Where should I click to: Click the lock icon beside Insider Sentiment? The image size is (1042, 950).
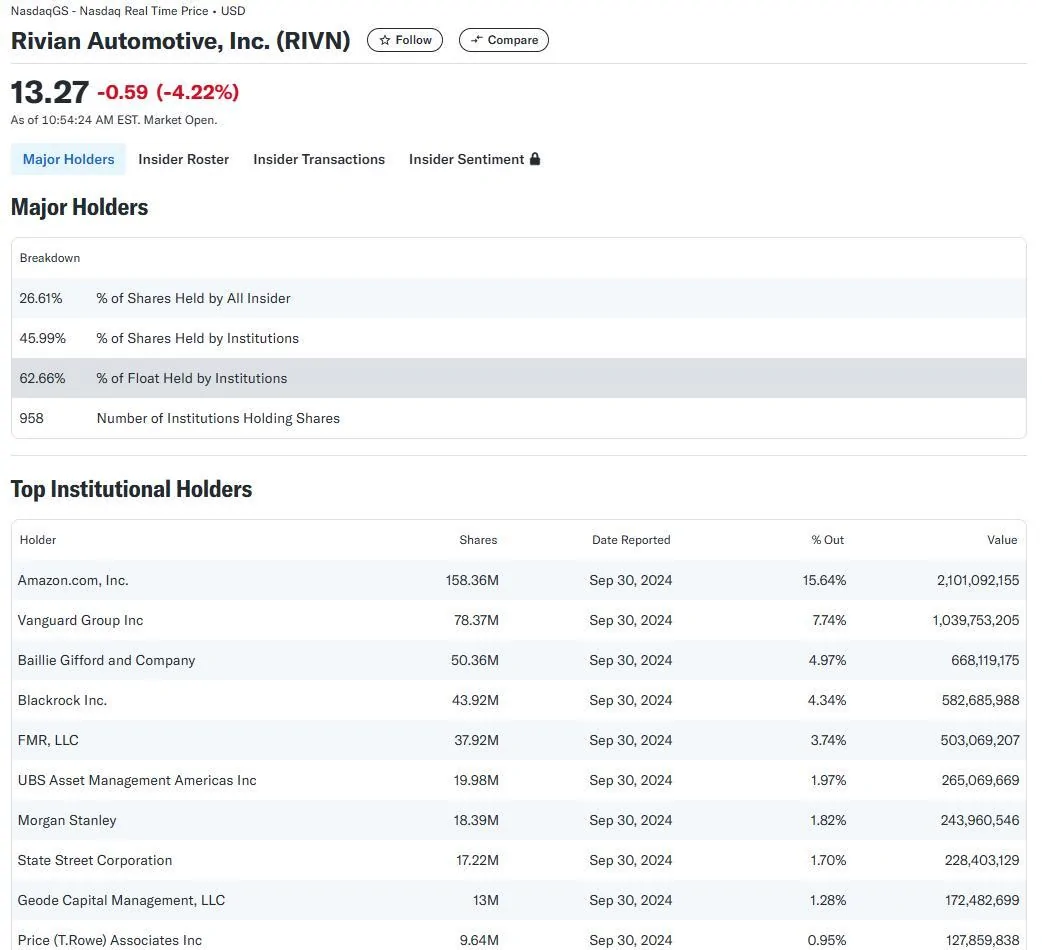pos(535,159)
